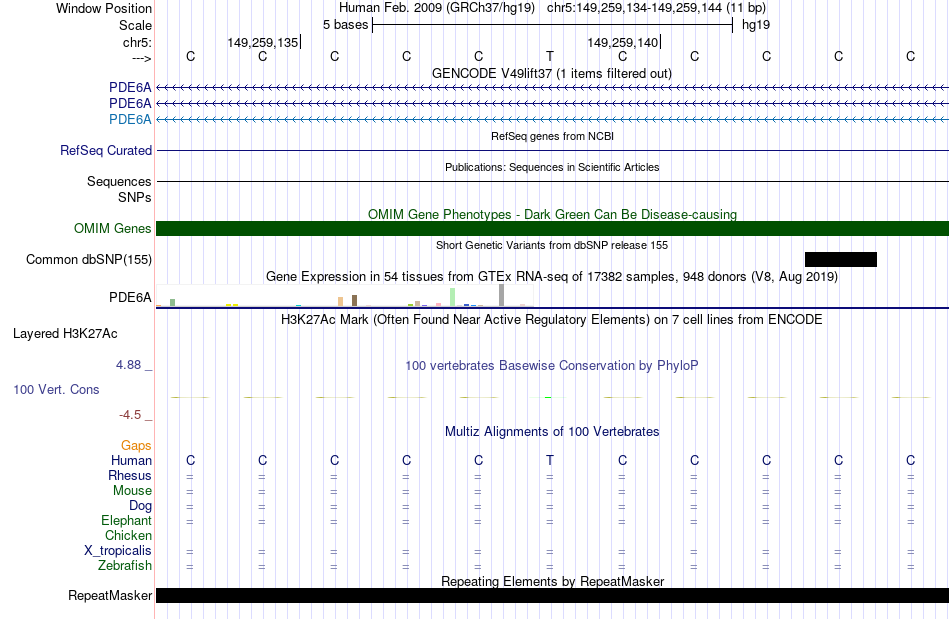
Task: Click the Human Feb. 2009 (GRCh37/hg19) header
Action: (x=437, y=8)
